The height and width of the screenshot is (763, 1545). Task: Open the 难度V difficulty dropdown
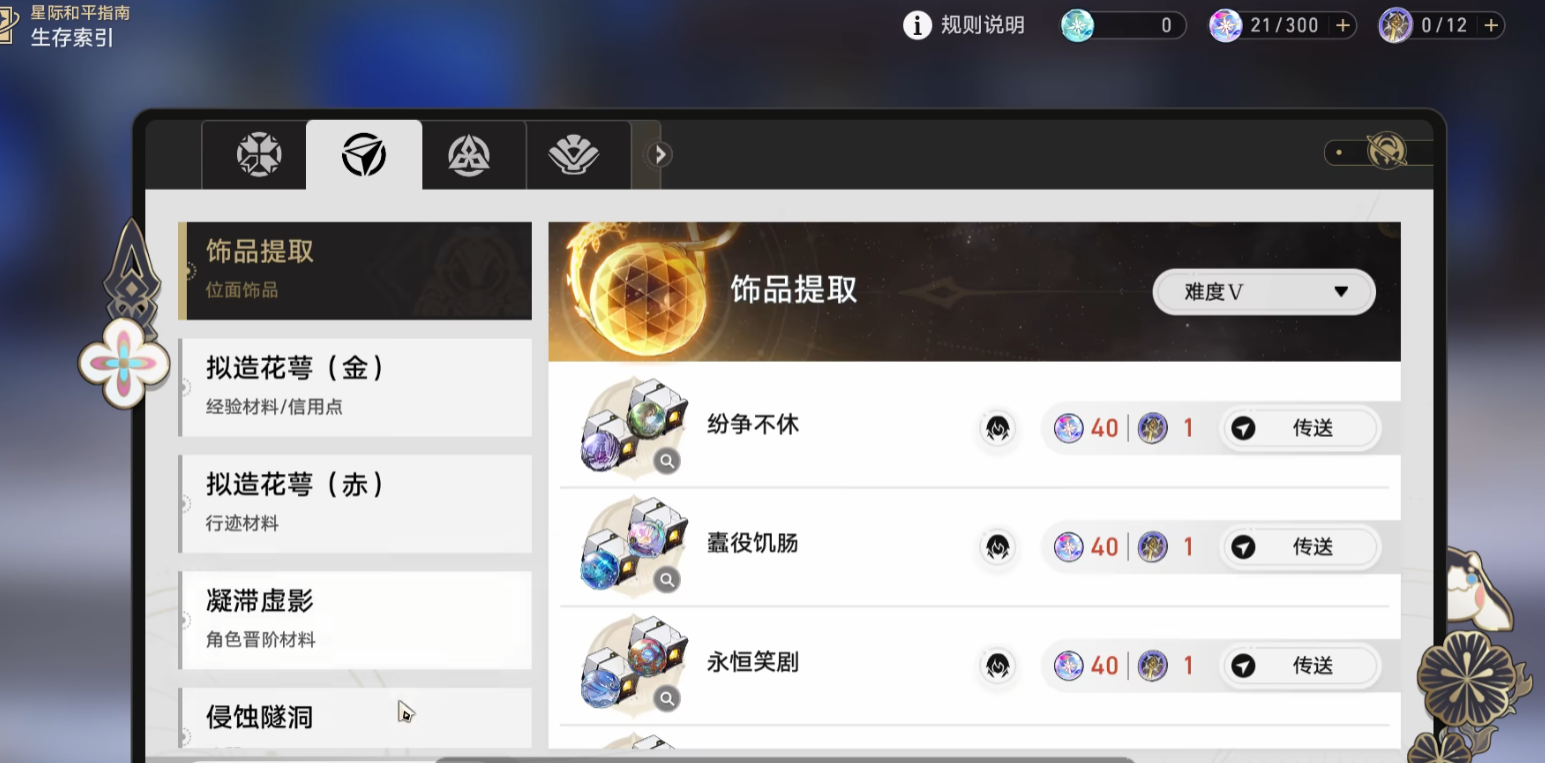(x=1264, y=292)
